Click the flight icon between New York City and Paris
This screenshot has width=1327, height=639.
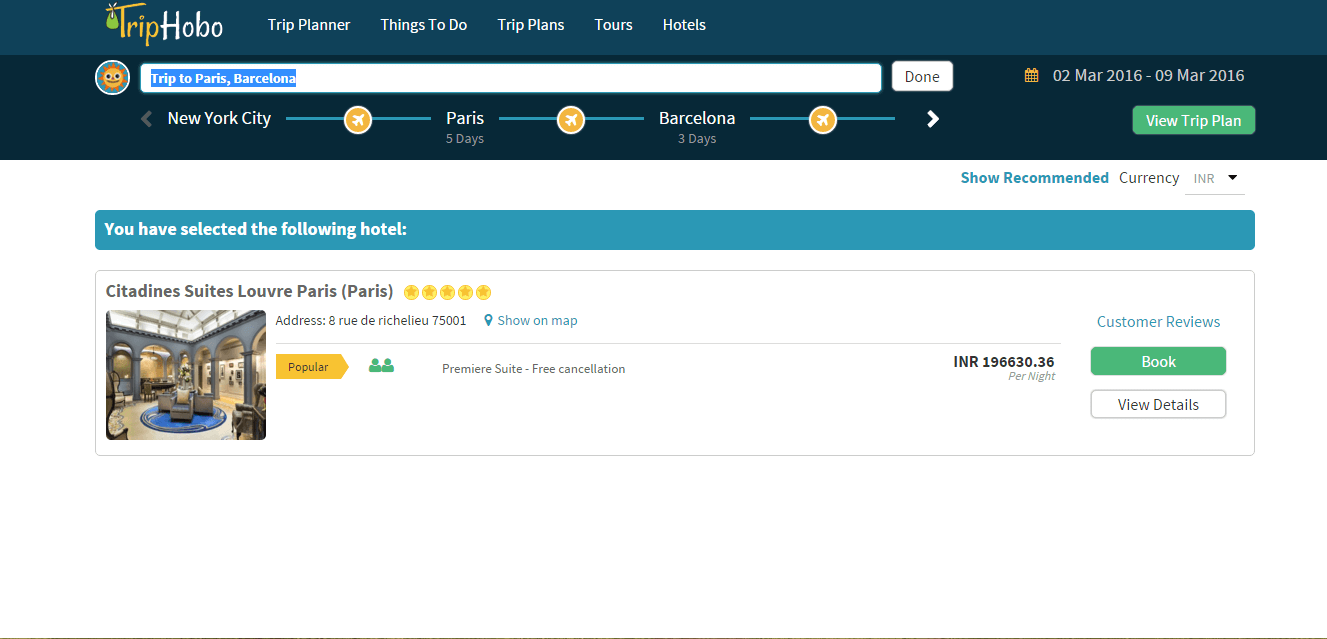(x=358, y=119)
